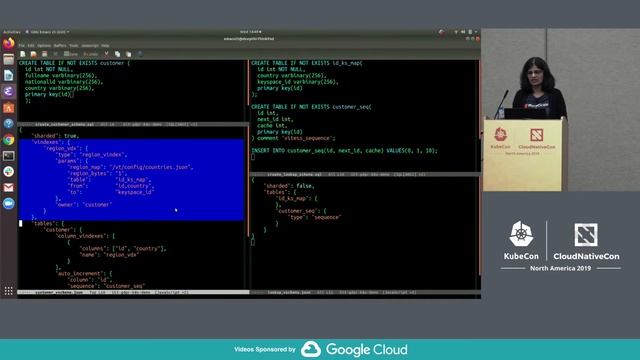Click the '"type": "region_vindex"' line
Screen dimensions: 640x360
tap(91, 155)
